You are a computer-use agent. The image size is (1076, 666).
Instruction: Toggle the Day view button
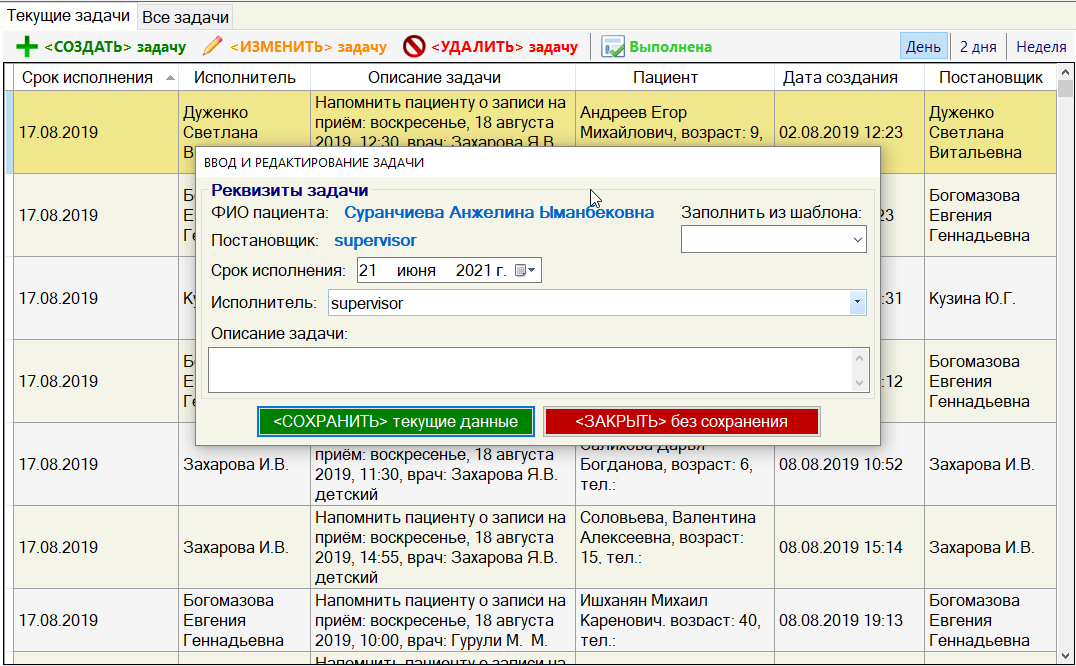click(922, 47)
